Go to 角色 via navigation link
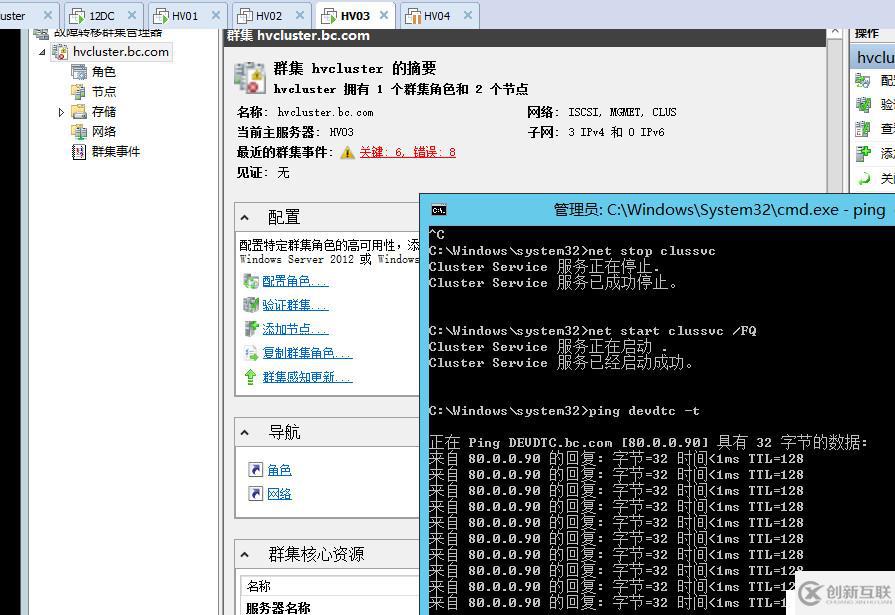Screen dimensions: 895x615 [x=280, y=470]
